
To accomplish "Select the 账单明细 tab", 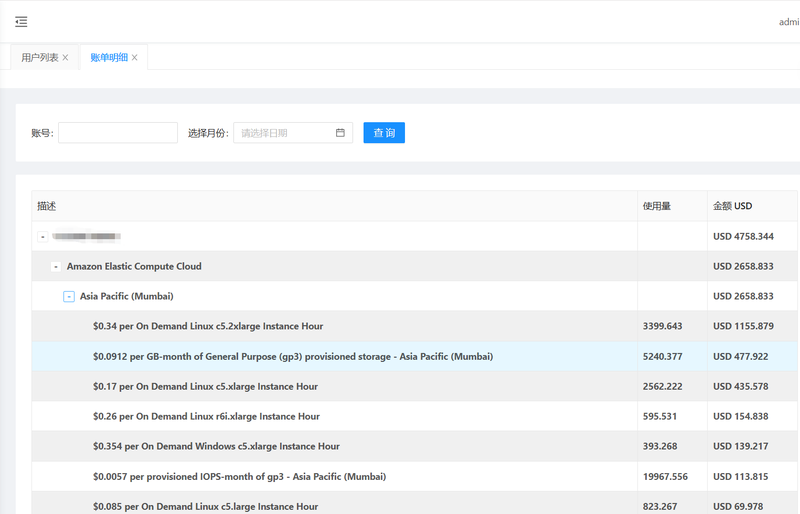I will click(109, 58).
